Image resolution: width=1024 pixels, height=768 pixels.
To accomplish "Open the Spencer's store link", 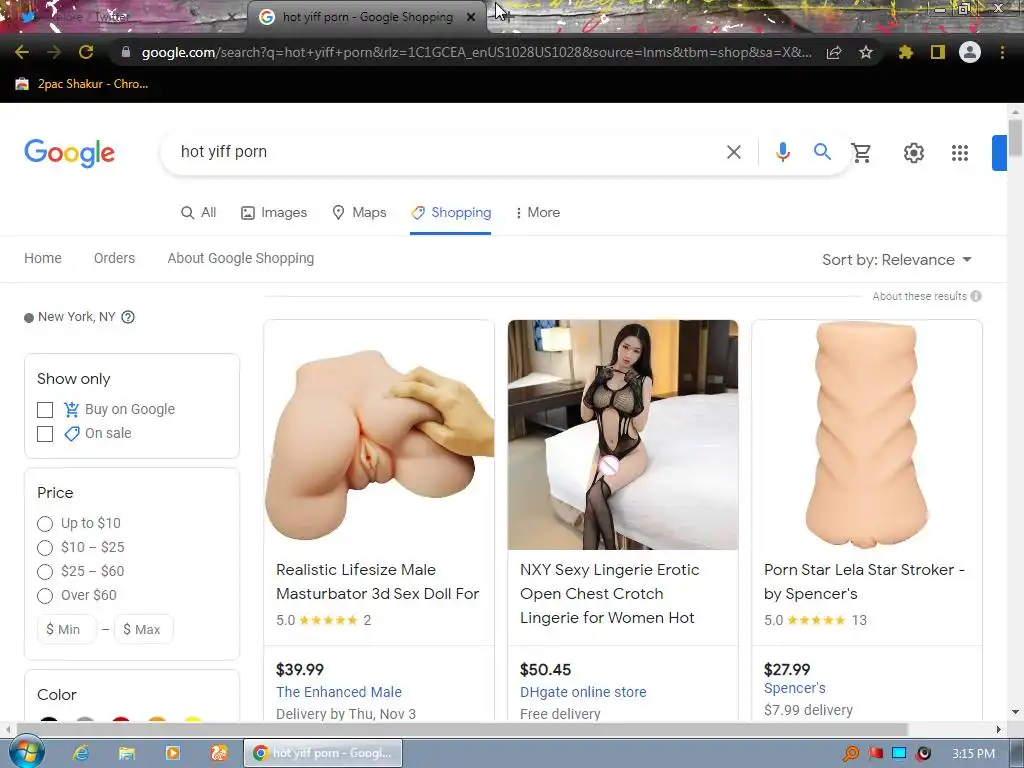I will pyautogui.click(x=795, y=688).
